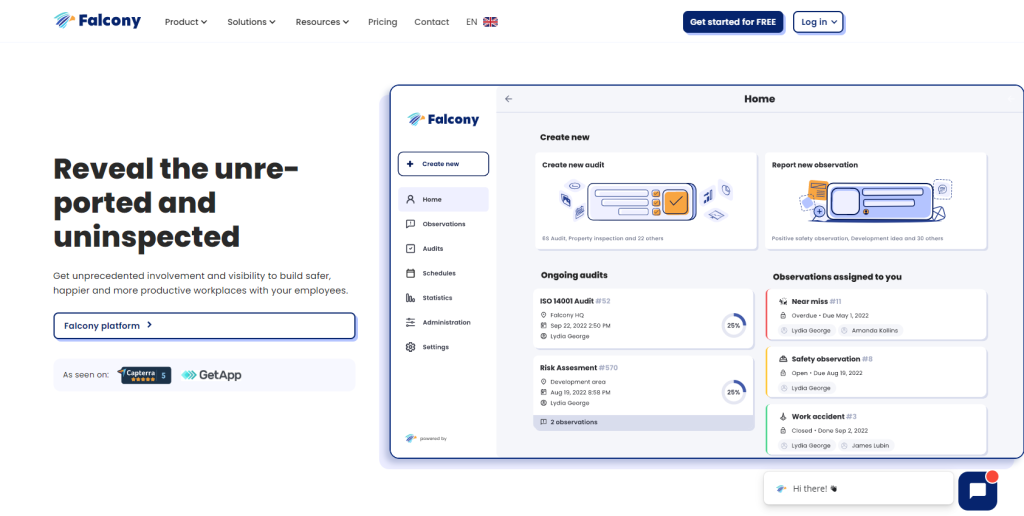
Task: Click the Near miss #11 title
Action: coord(816,302)
